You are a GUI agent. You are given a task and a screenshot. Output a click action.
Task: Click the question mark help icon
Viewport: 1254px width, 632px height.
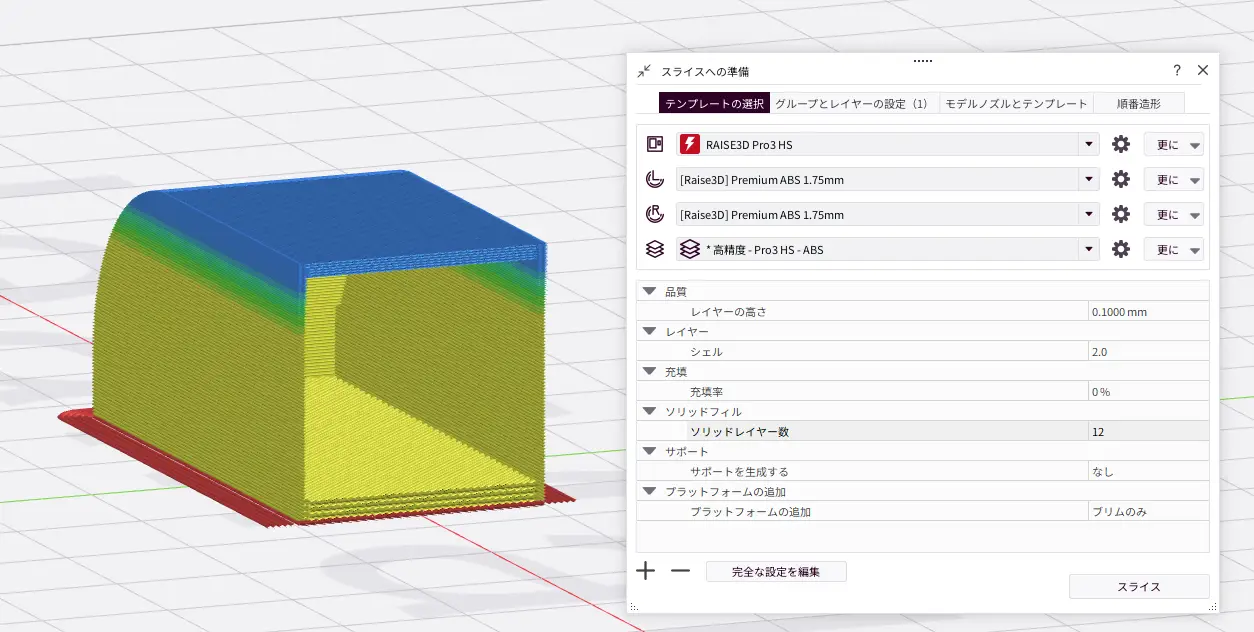(x=1177, y=71)
